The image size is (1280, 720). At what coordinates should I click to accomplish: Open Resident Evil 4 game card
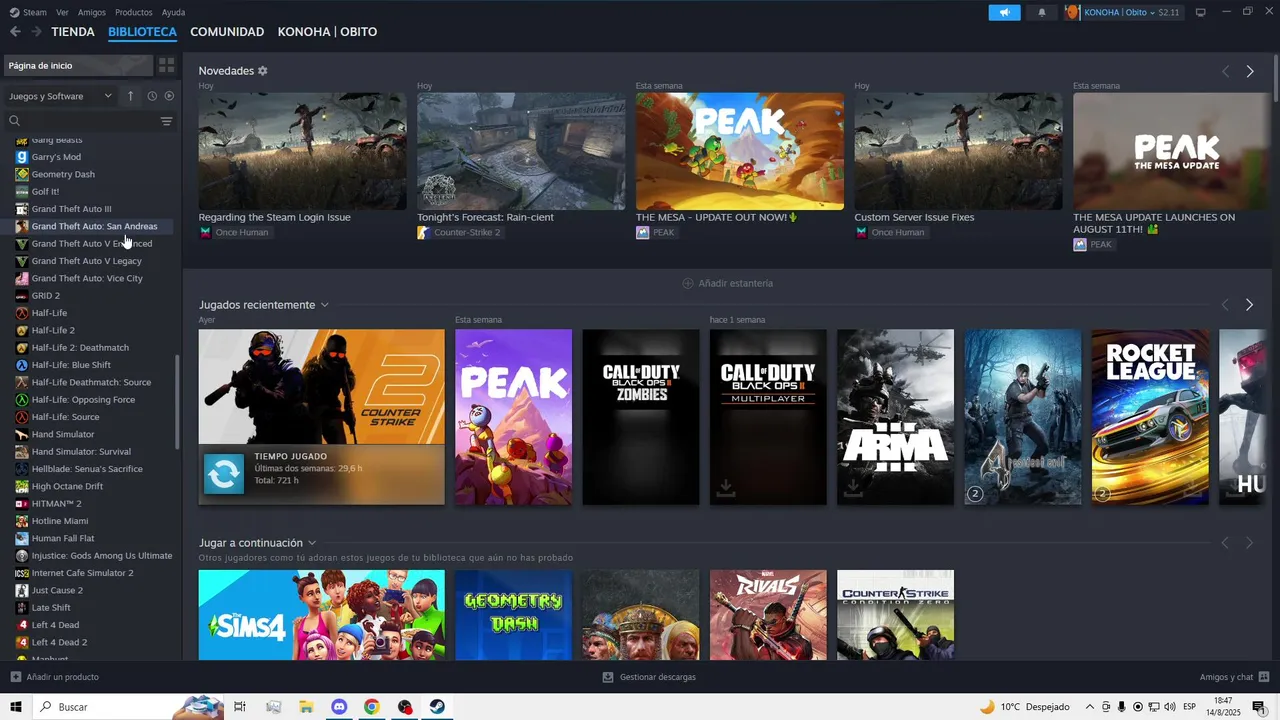1022,417
